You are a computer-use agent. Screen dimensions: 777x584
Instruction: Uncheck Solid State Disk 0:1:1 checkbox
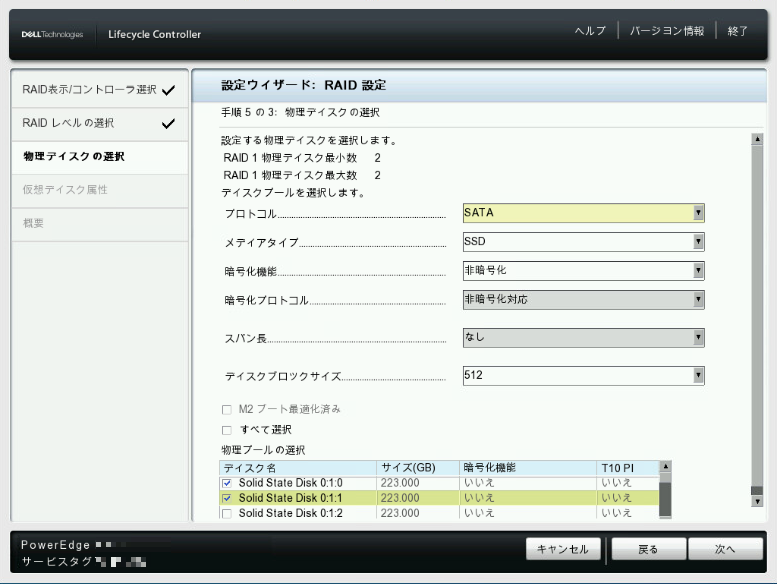click(227, 498)
